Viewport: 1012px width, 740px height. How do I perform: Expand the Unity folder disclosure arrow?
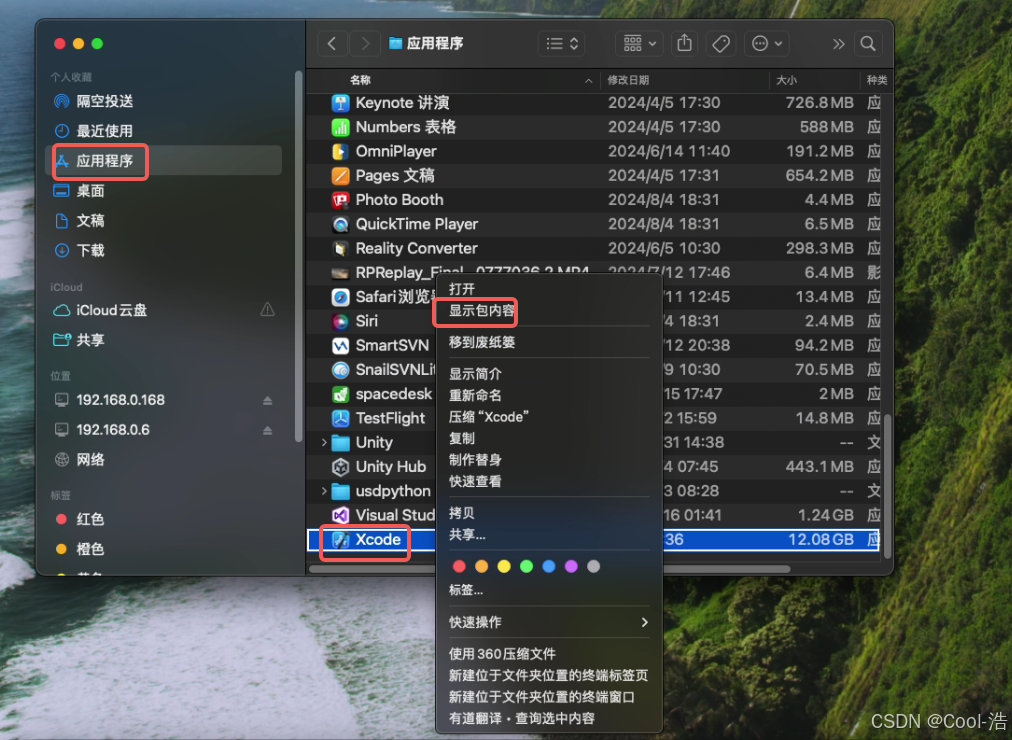324,443
